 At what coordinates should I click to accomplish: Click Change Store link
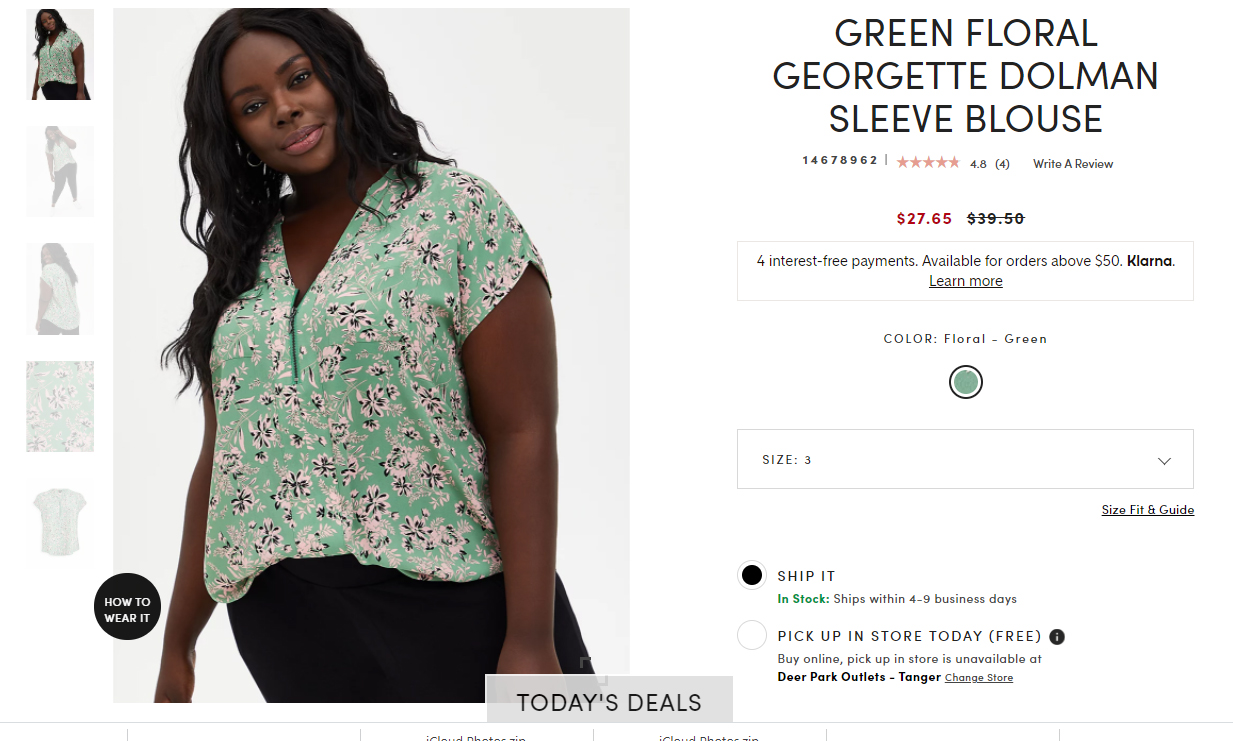(x=978, y=678)
